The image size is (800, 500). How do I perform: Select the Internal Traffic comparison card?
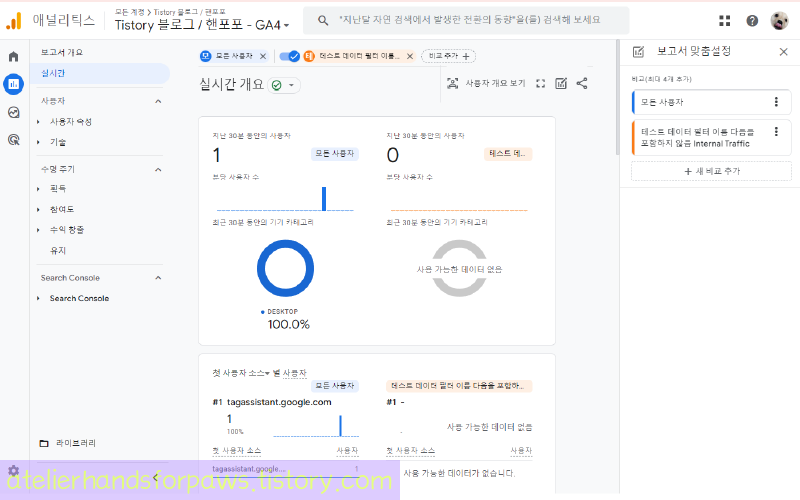[711, 138]
